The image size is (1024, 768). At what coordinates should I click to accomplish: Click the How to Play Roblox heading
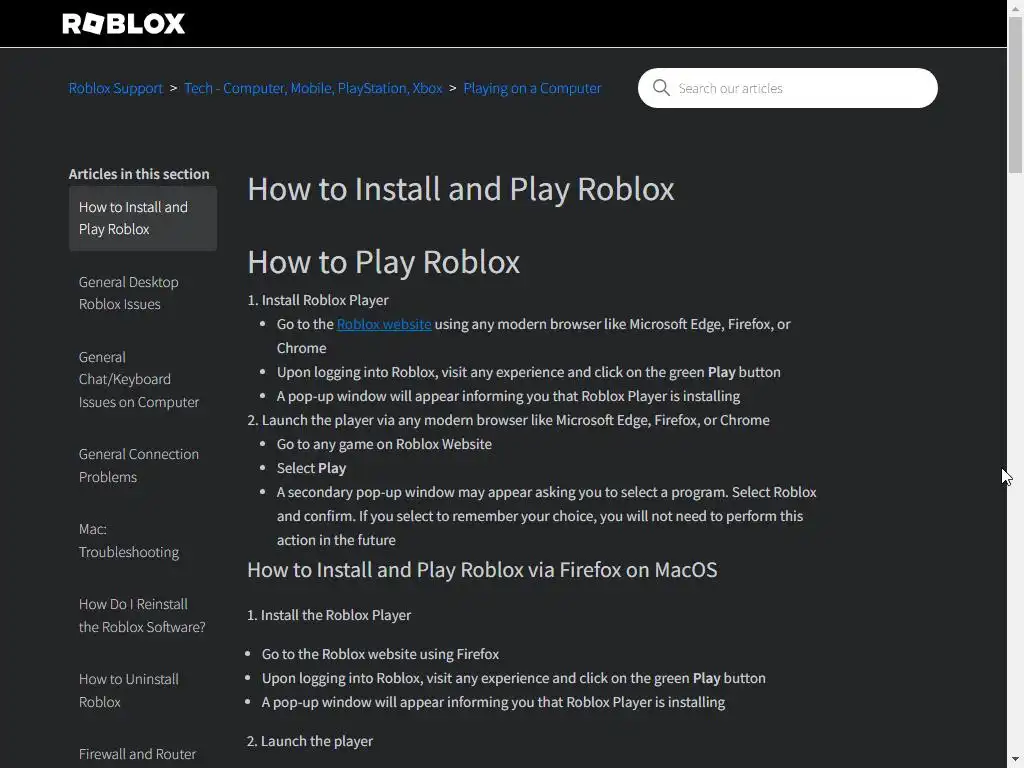(383, 262)
